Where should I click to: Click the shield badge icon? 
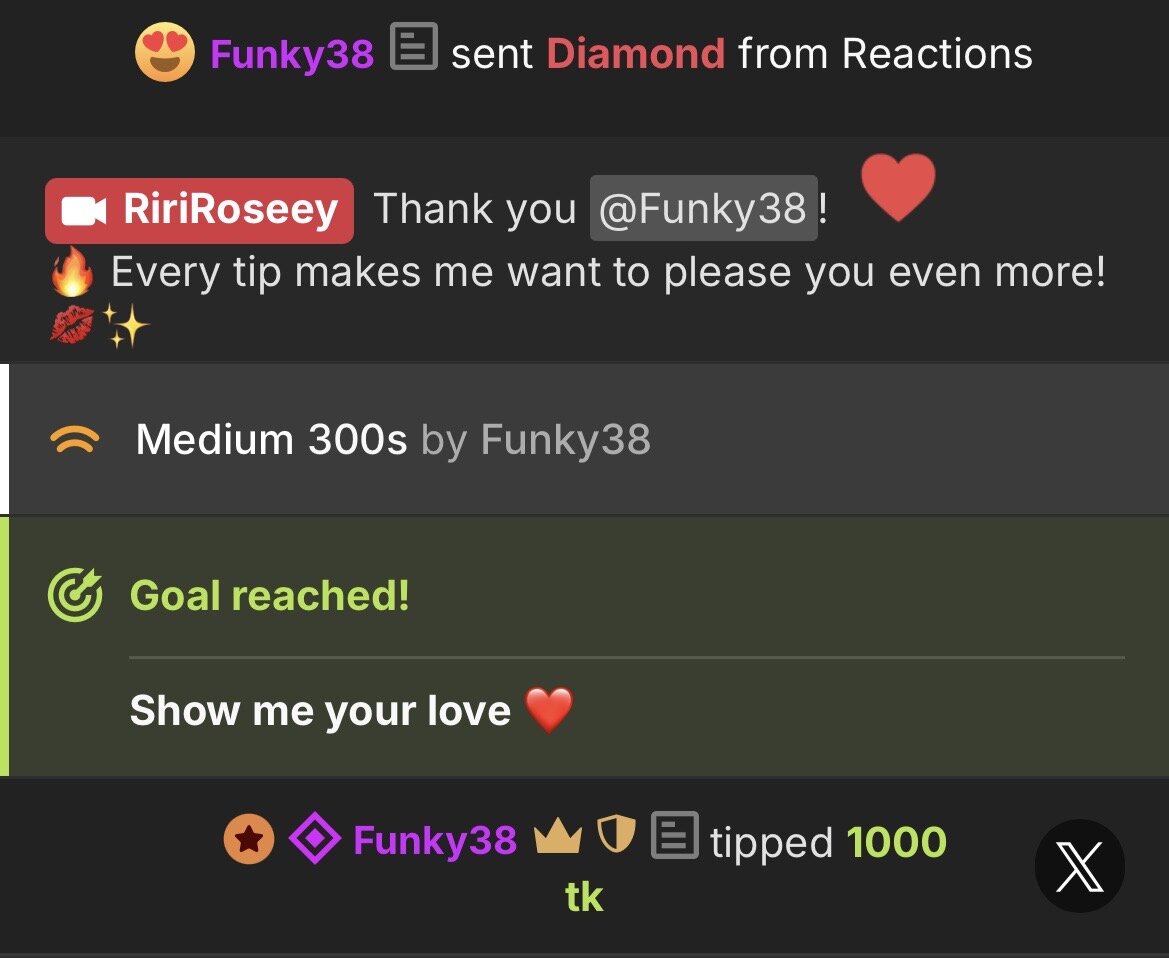[617, 834]
